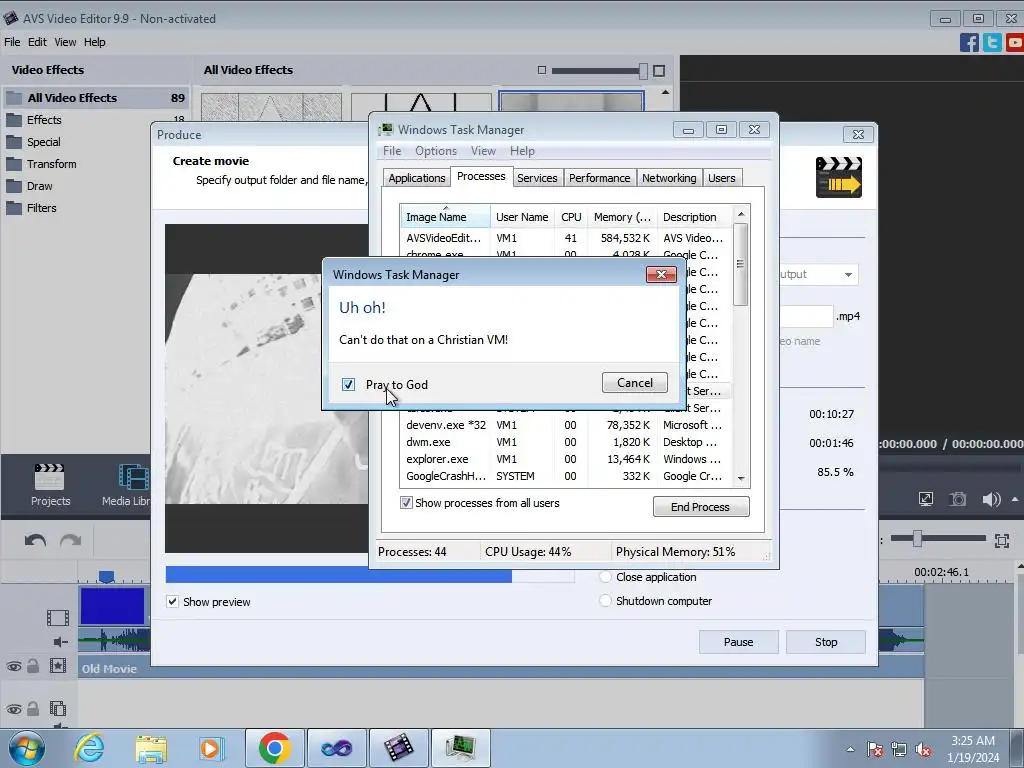Toggle Show preview checkbox in Produce
The height and width of the screenshot is (768, 1024).
(172, 601)
